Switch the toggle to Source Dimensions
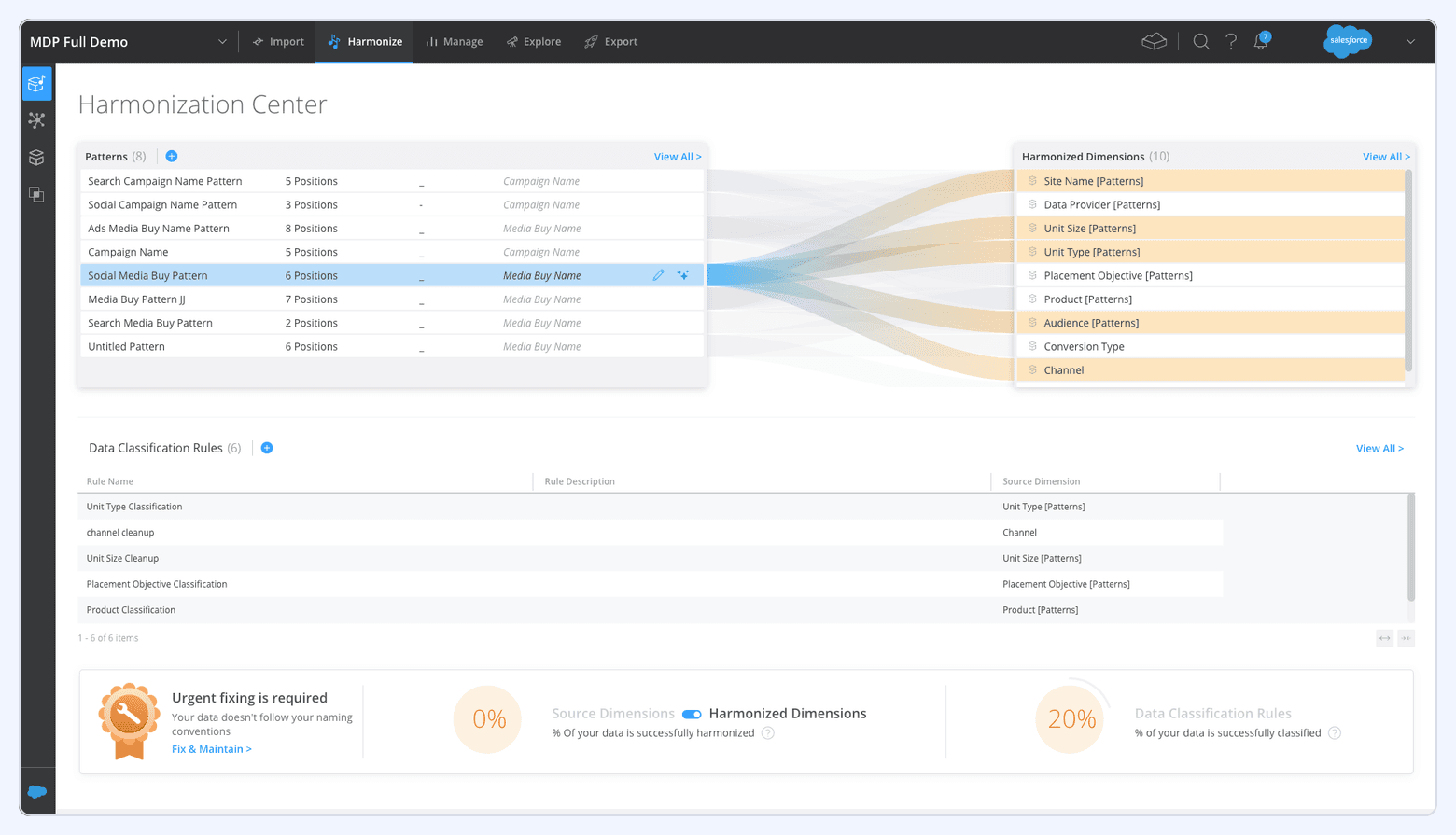 pos(692,713)
